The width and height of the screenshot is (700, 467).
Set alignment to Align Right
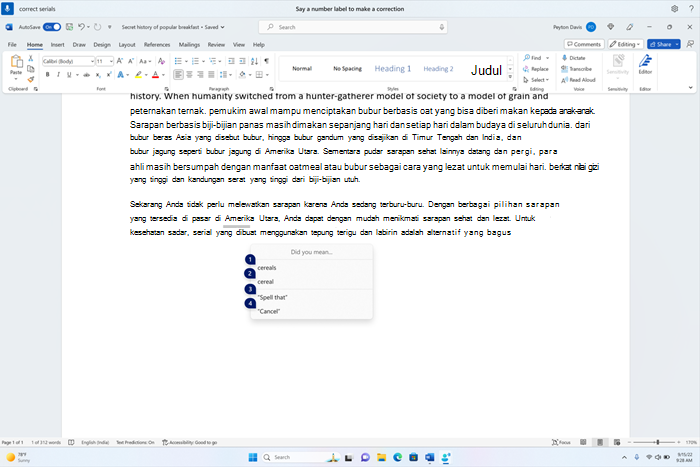click(200, 75)
